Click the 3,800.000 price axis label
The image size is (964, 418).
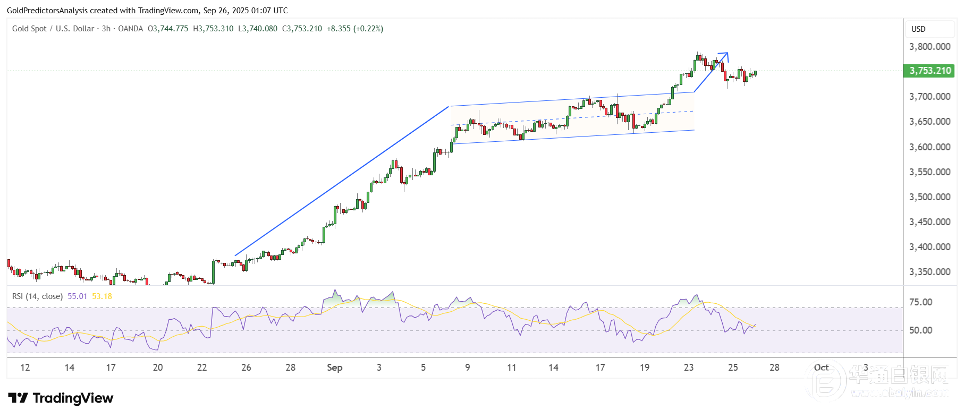point(926,47)
